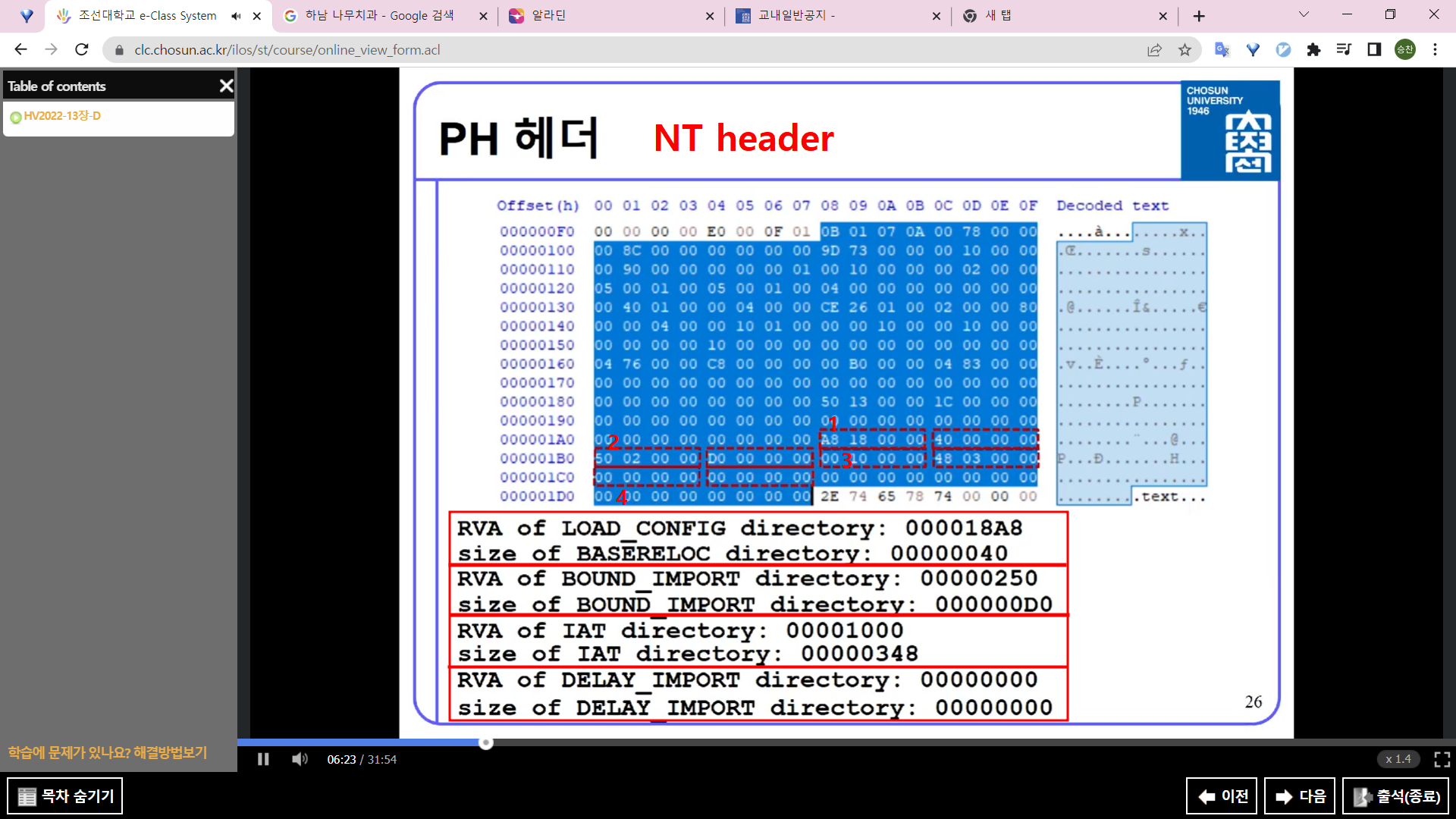Go back in browser history

(x=20, y=49)
